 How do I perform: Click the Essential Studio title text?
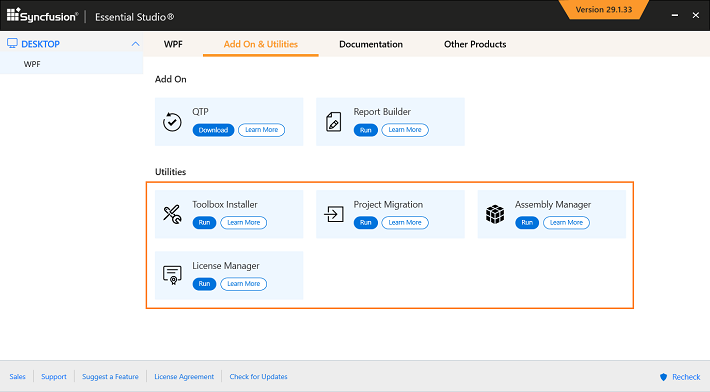(x=134, y=17)
